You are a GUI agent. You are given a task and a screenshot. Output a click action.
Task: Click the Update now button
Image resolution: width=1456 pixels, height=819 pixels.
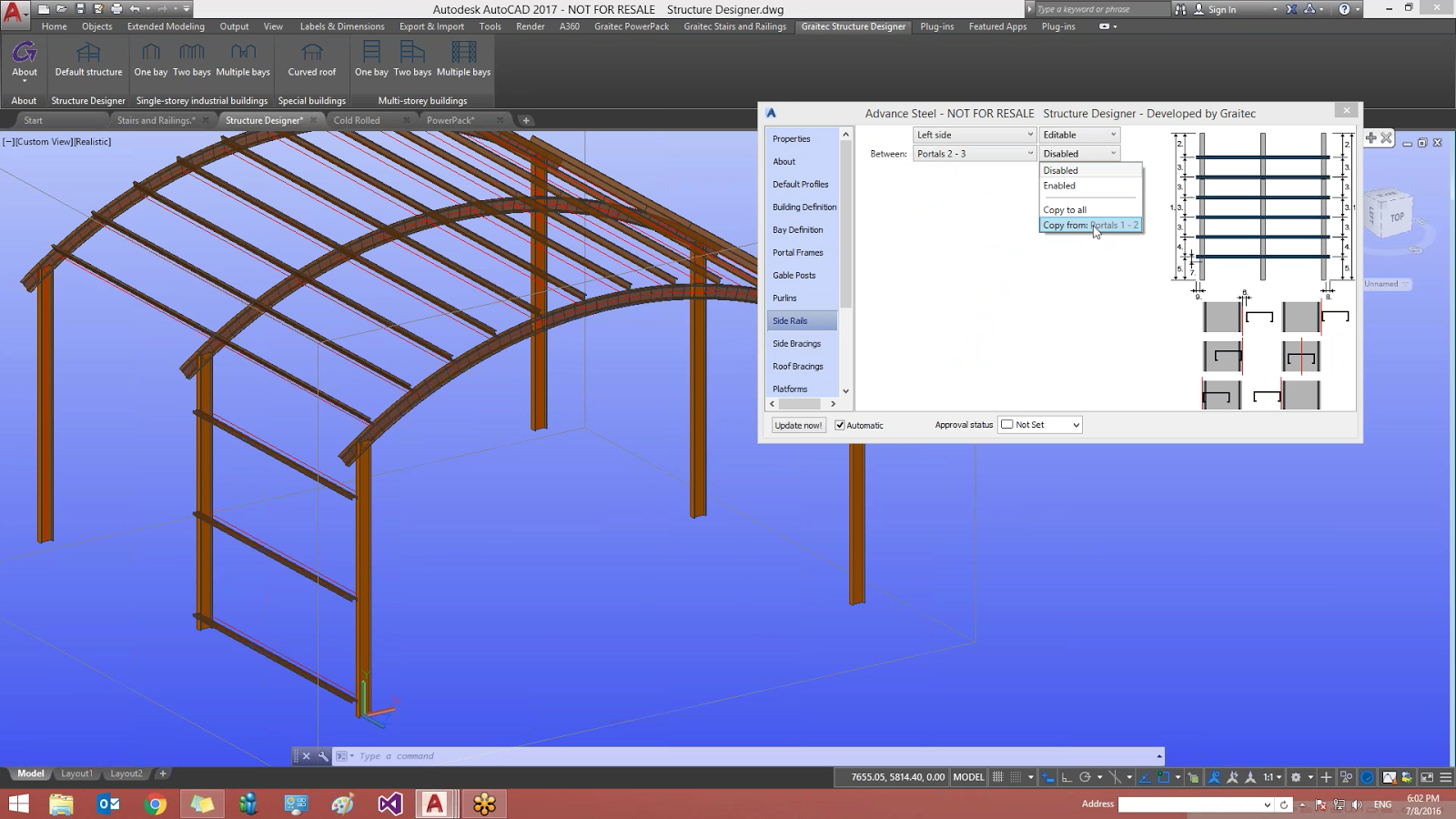pyautogui.click(x=797, y=425)
